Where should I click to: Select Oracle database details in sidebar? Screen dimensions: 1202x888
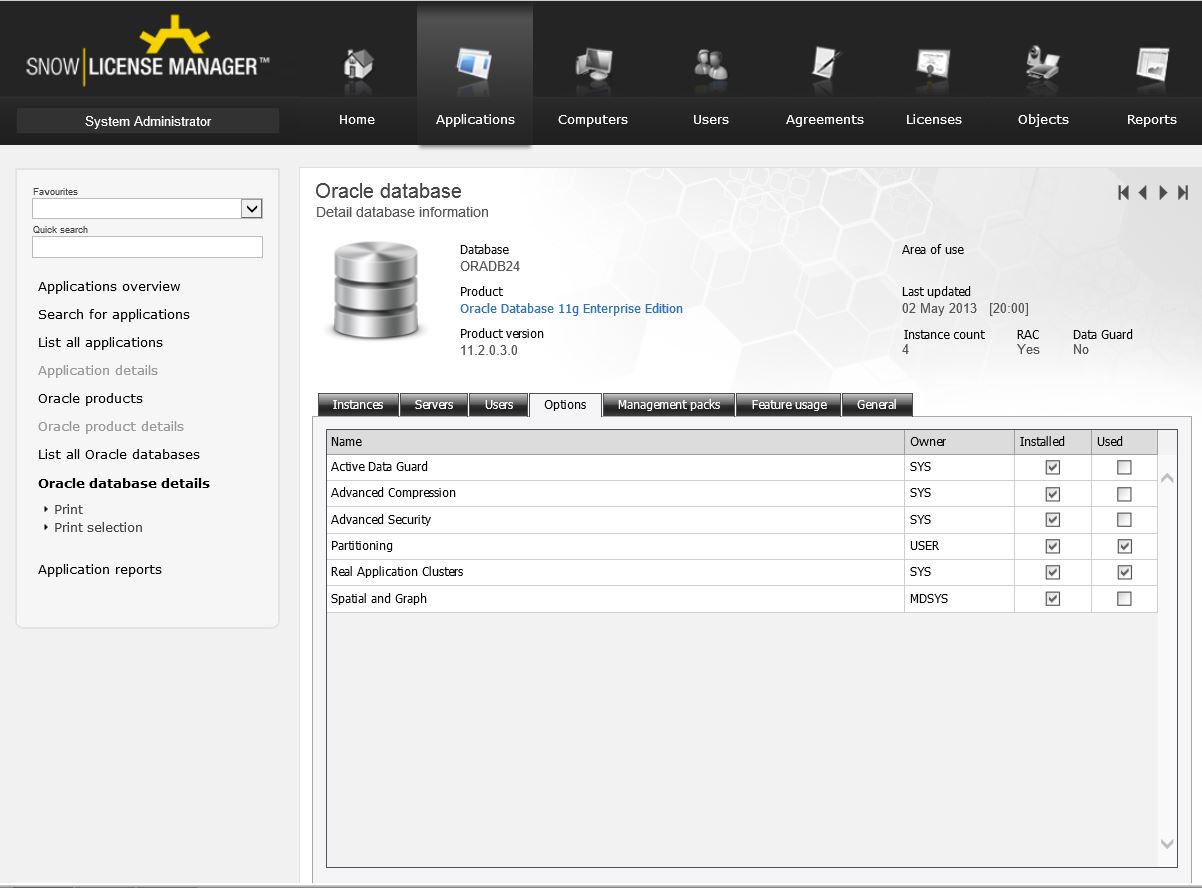tap(124, 483)
